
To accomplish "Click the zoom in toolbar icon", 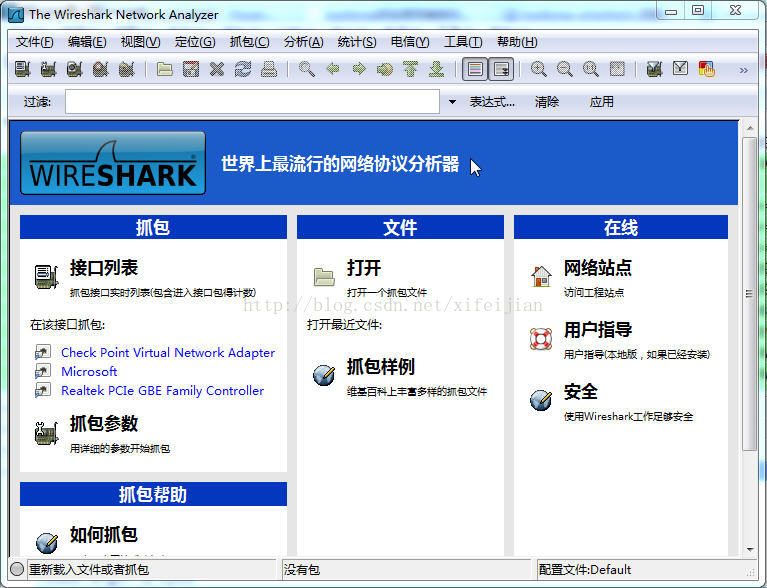I will click(539, 69).
